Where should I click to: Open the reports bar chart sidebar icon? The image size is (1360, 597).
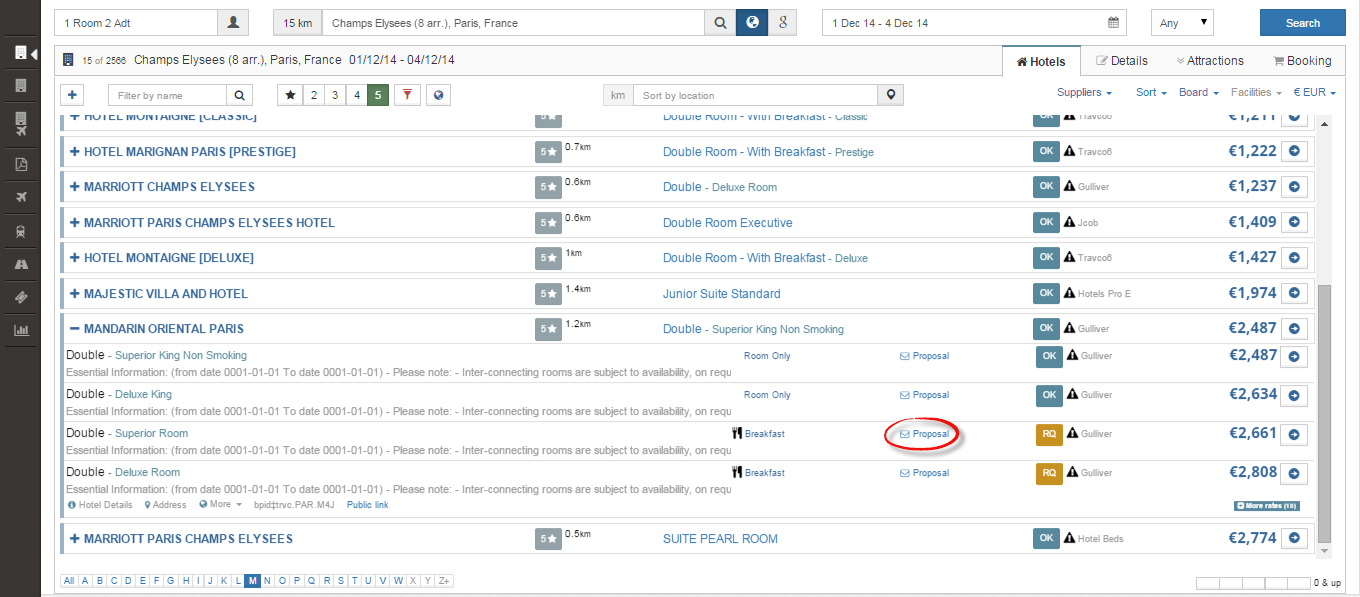pyautogui.click(x=20, y=330)
